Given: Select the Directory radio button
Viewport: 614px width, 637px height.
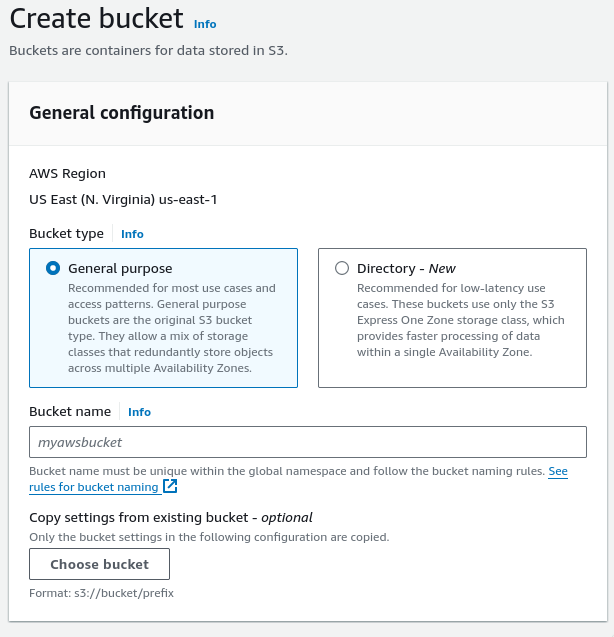Looking at the screenshot, I should pyautogui.click(x=342, y=269).
